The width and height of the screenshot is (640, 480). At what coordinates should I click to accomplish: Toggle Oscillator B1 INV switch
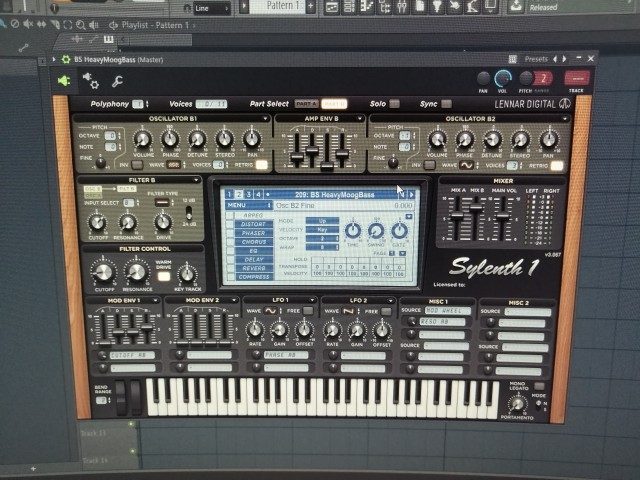pyautogui.click(x=137, y=165)
